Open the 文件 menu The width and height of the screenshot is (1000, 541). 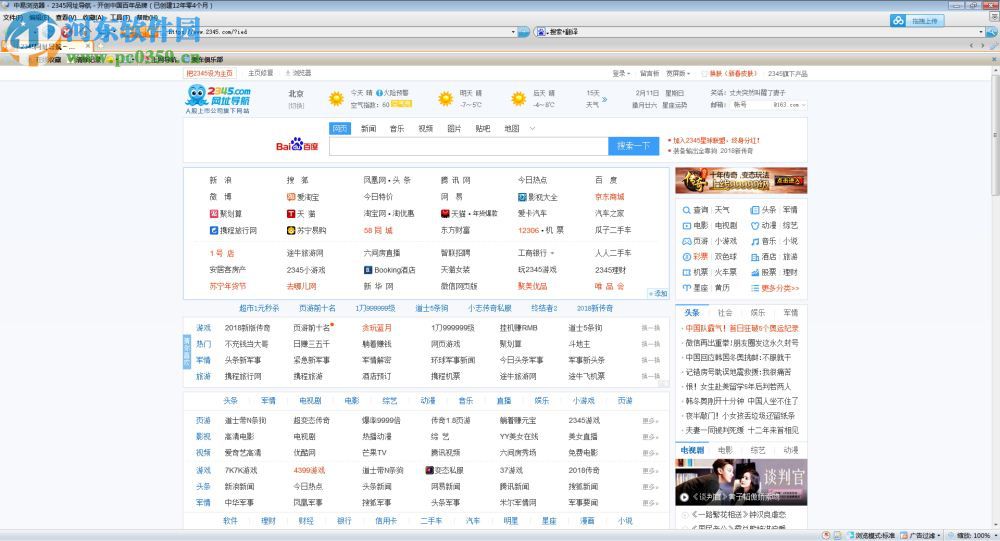point(13,17)
